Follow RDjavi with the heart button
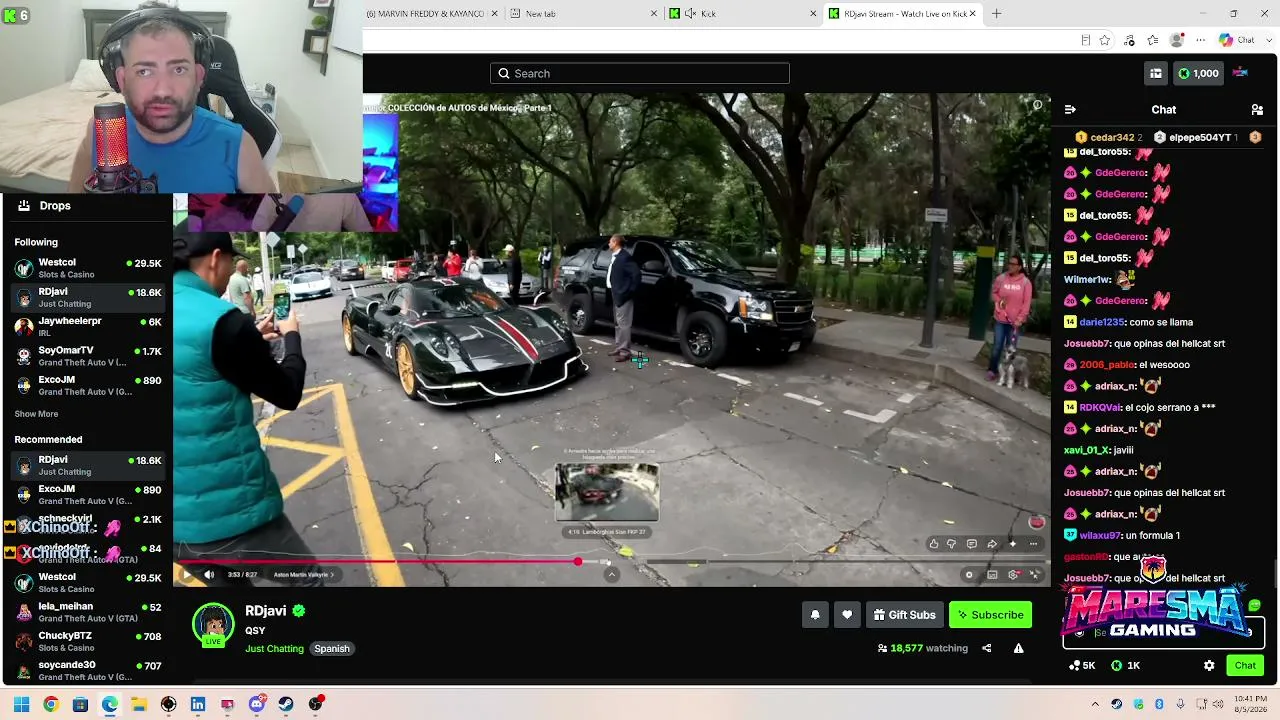The image size is (1280, 720). (x=847, y=615)
